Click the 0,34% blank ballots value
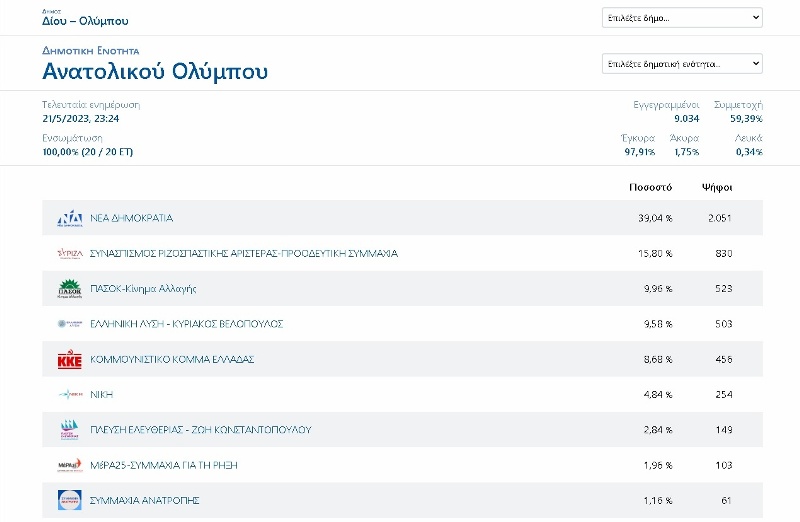 (x=749, y=152)
